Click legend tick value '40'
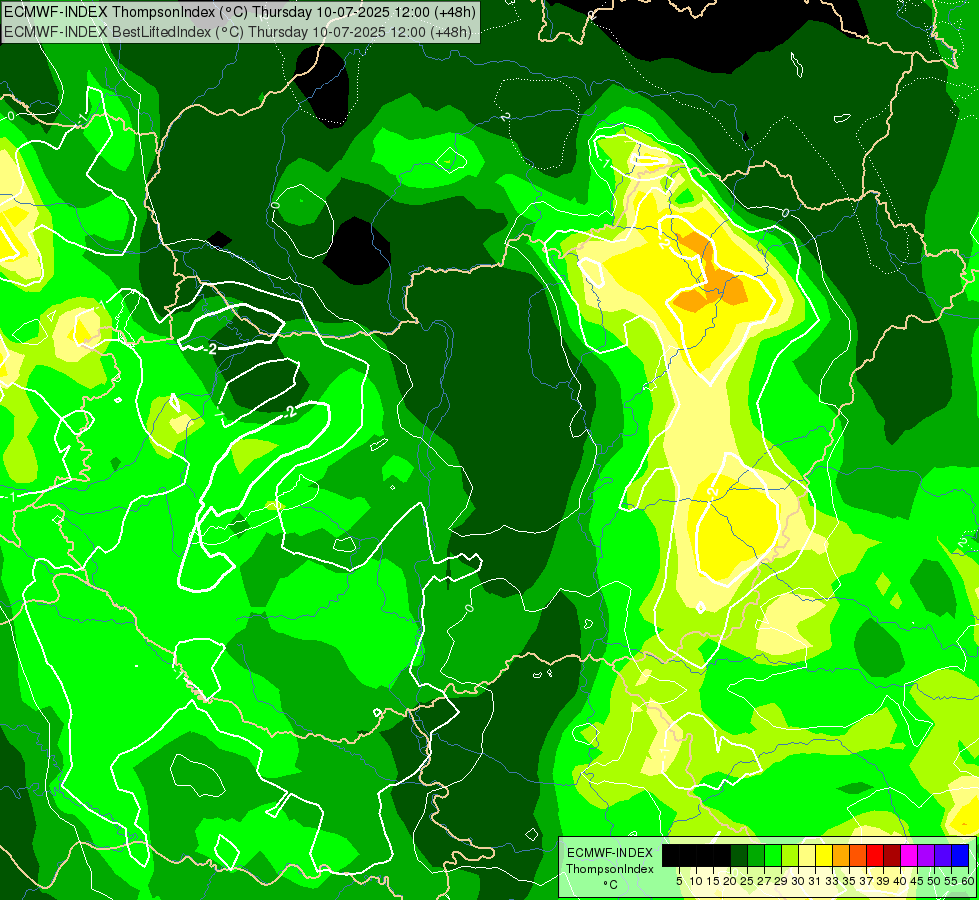Screen dimensions: 979x900 [x=900, y=881]
